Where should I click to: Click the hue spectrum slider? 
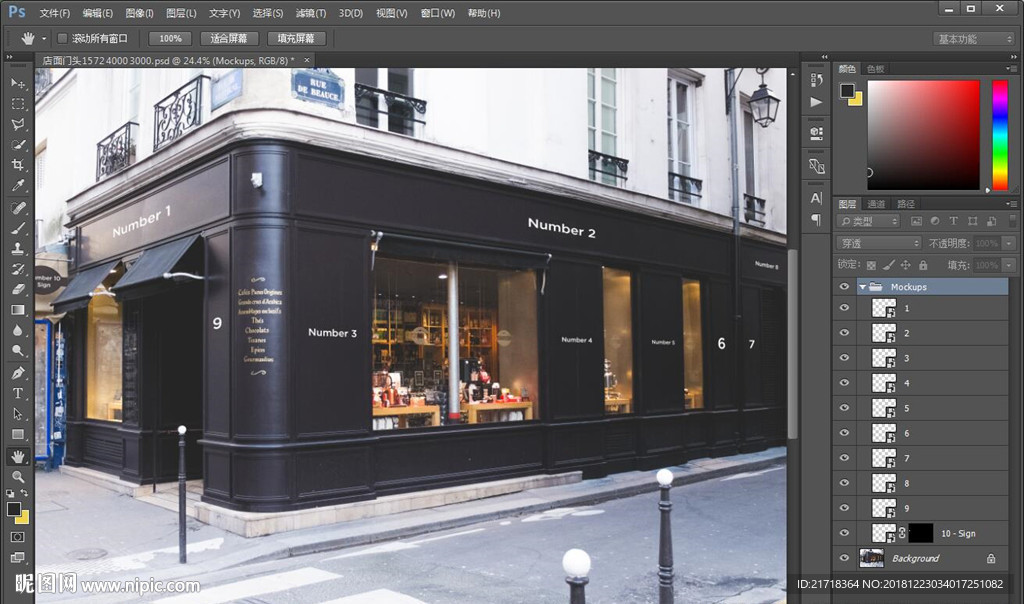pyautogui.click(x=1000, y=135)
